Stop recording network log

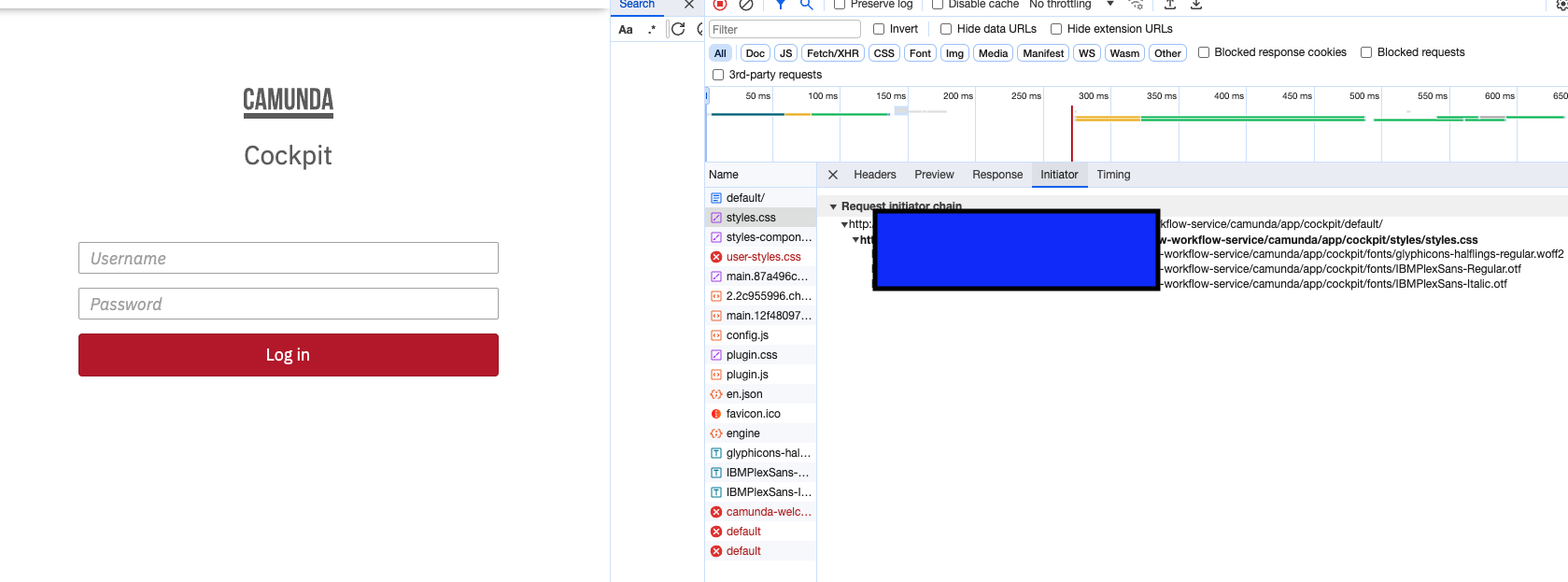click(x=720, y=5)
